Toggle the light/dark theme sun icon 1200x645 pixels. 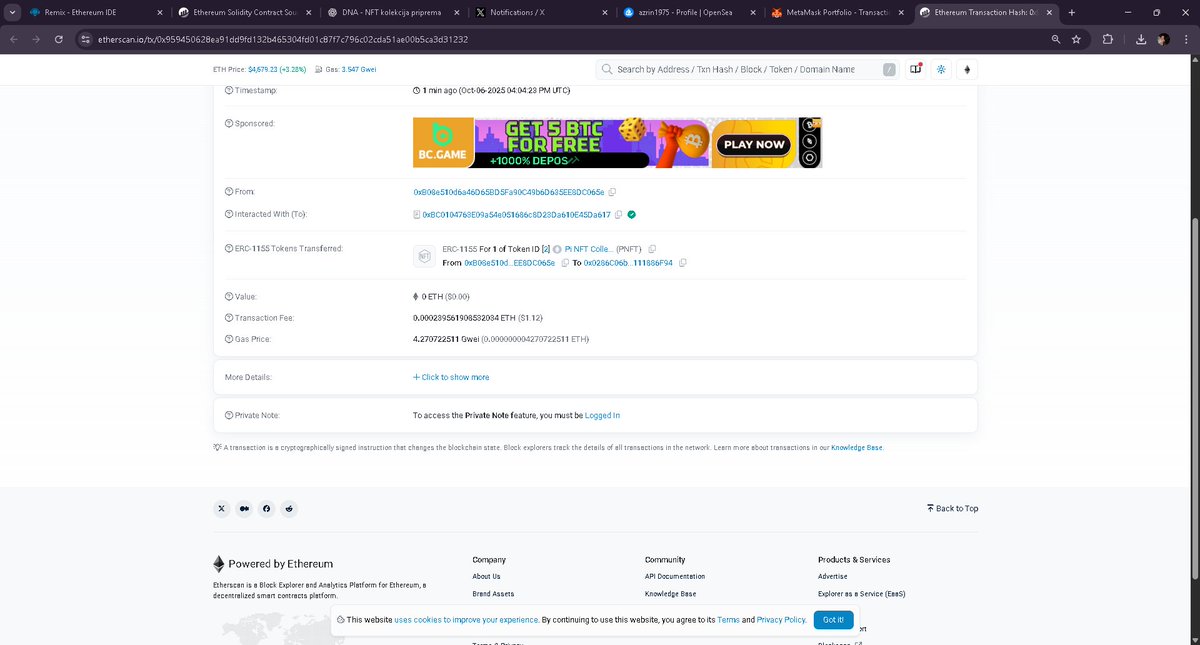coord(941,69)
